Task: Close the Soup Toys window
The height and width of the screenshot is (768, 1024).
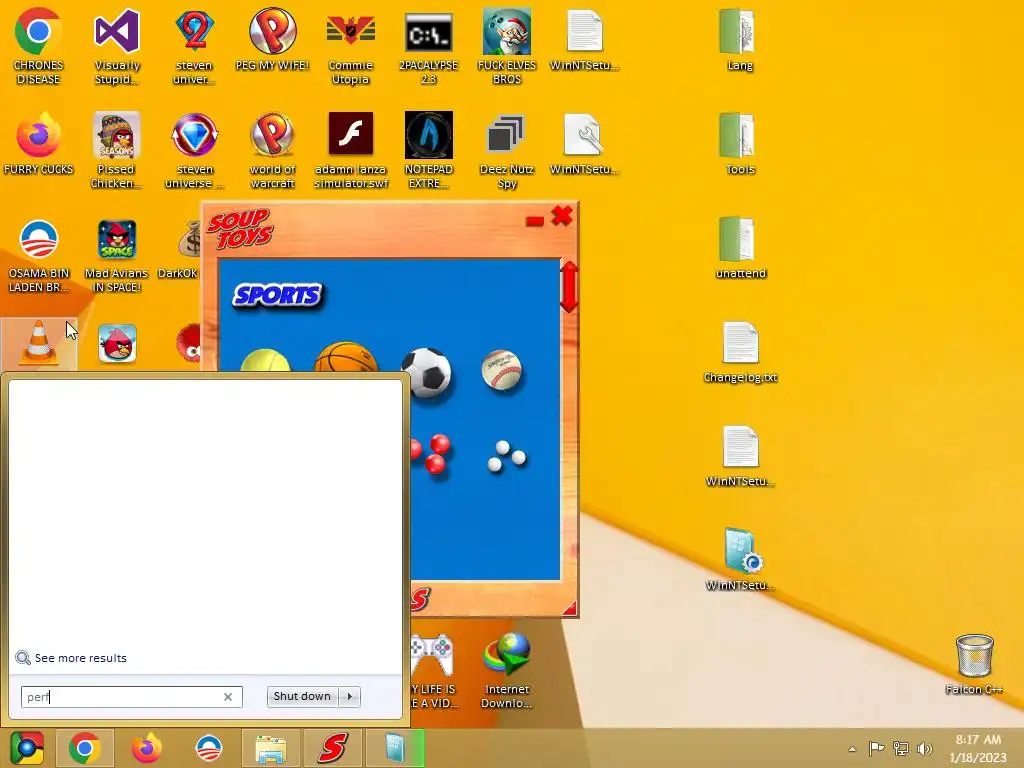Action: (562, 216)
